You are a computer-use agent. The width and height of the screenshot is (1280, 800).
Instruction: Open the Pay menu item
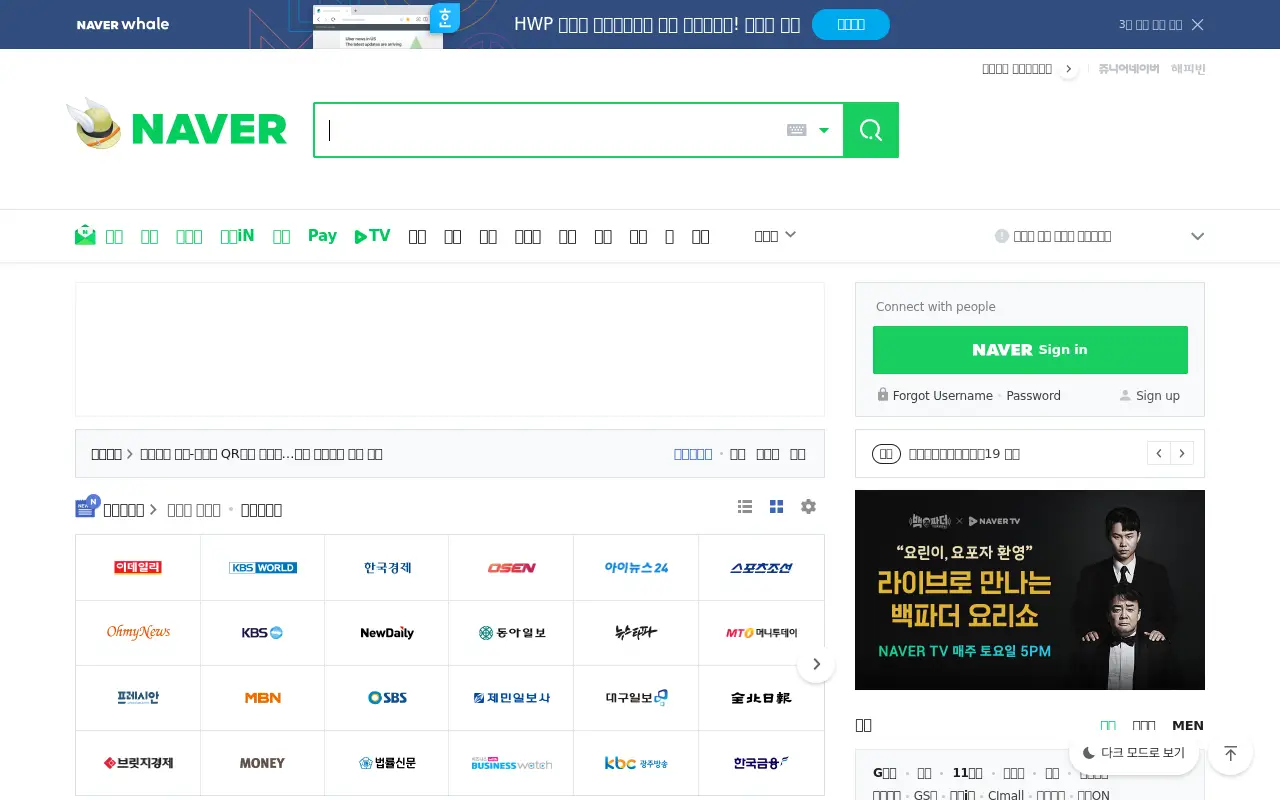pos(322,236)
